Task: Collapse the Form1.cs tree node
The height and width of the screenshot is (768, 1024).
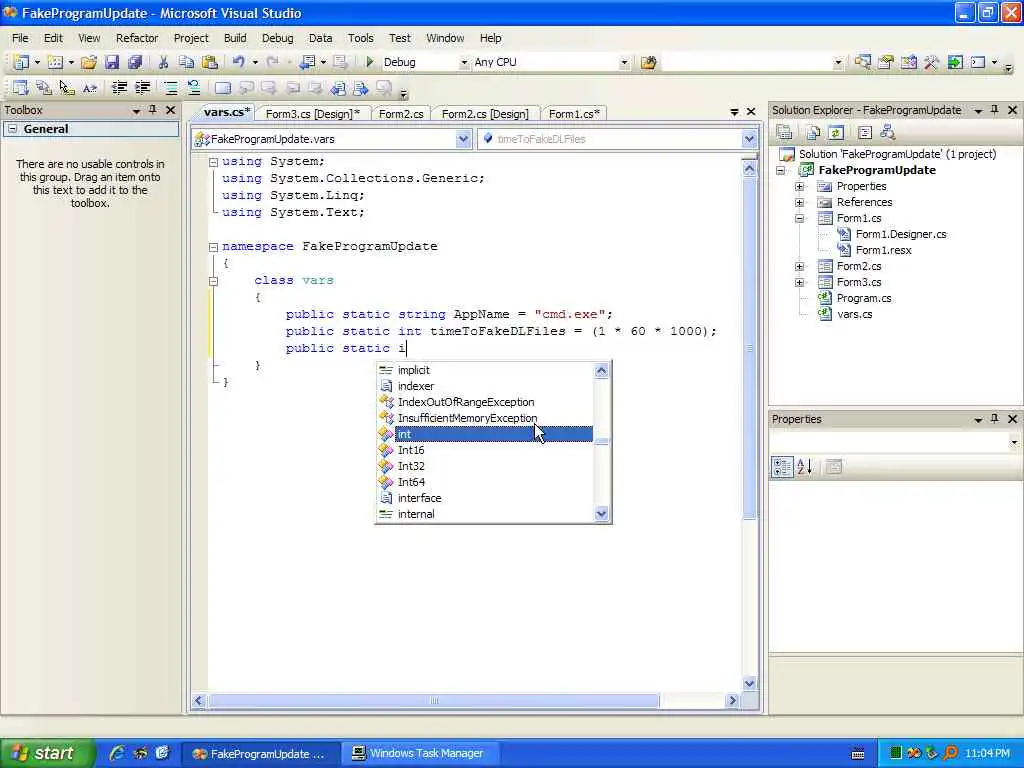Action: [x=799, y=218]
